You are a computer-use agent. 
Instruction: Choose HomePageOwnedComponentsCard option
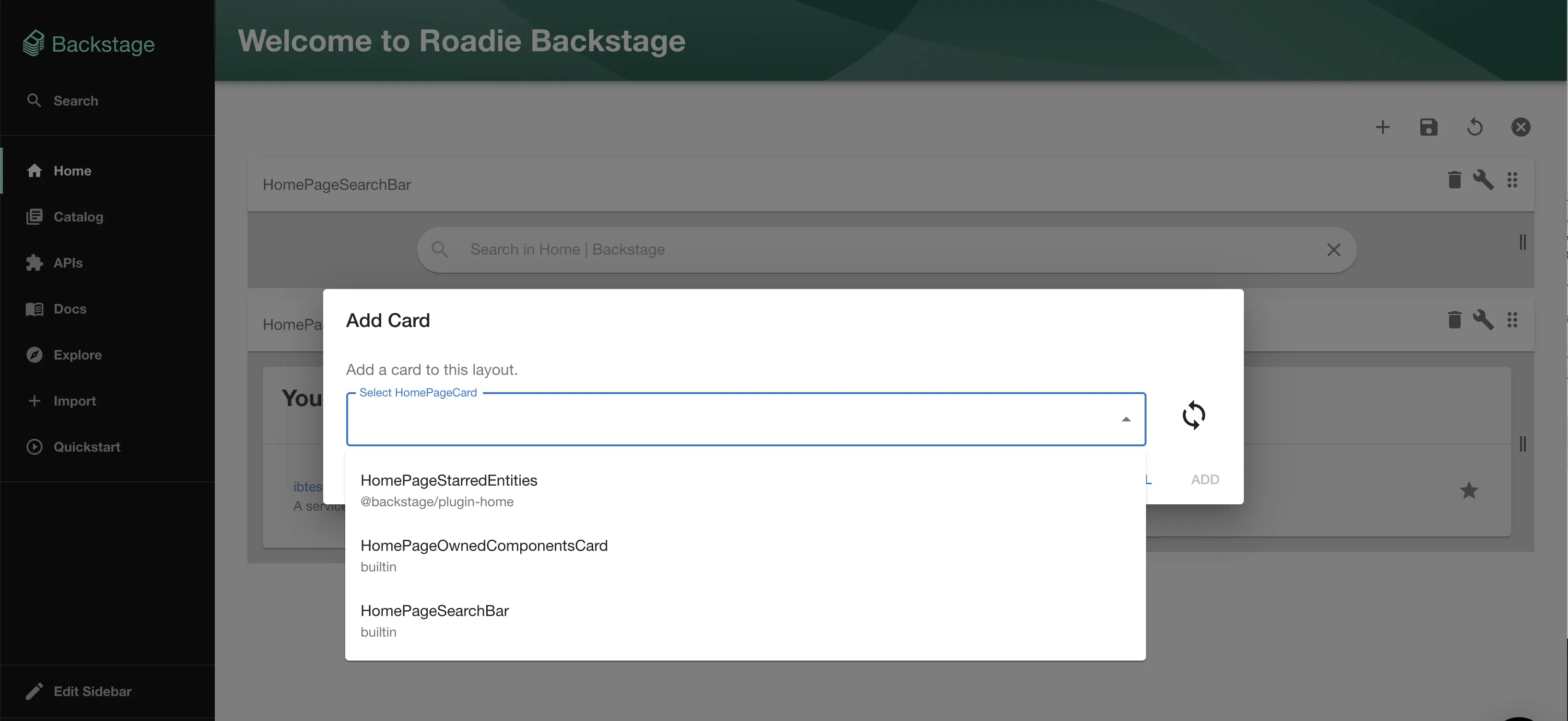pos(484,546)
